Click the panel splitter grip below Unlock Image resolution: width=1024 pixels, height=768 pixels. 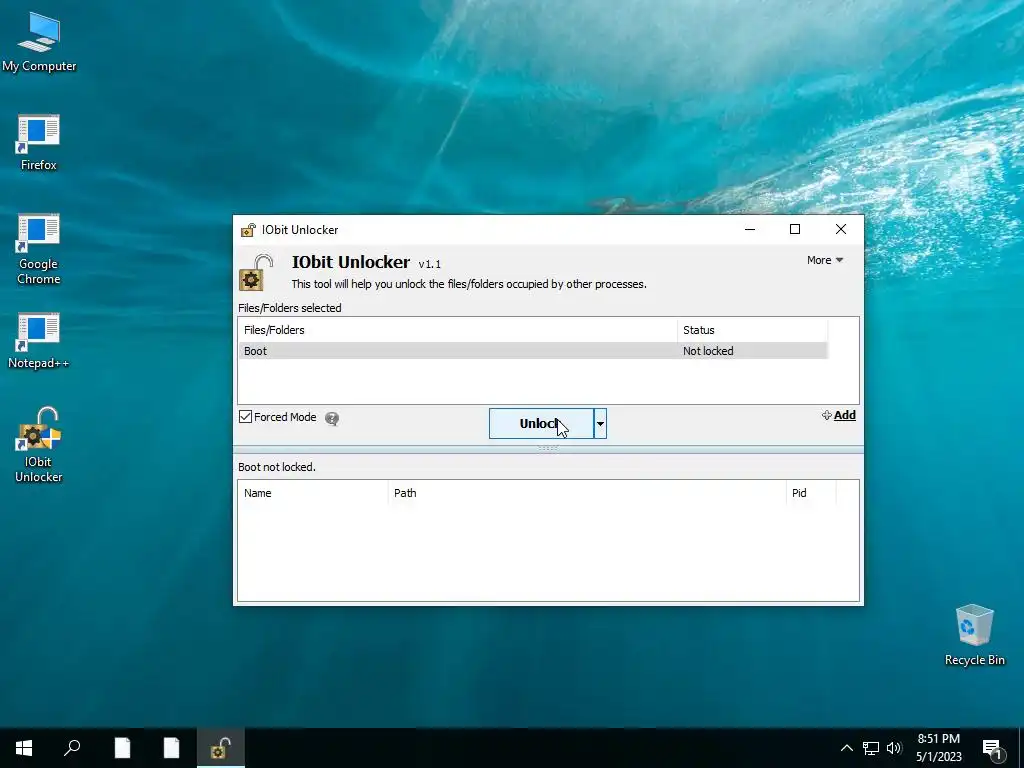click(x=548, y=448)
